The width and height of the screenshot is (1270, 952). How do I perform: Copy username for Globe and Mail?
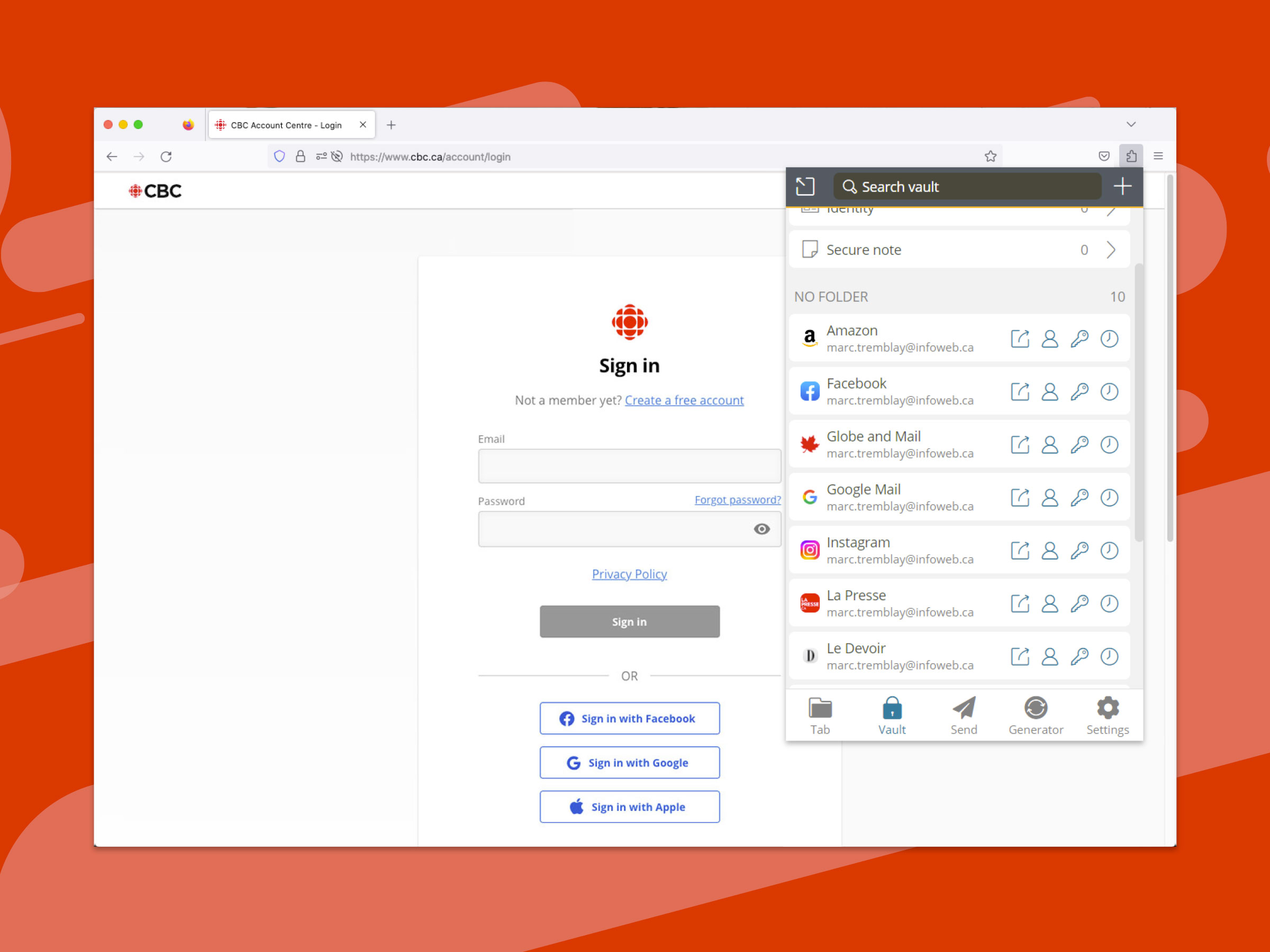pyautogui.click(x=1049, y=445)
